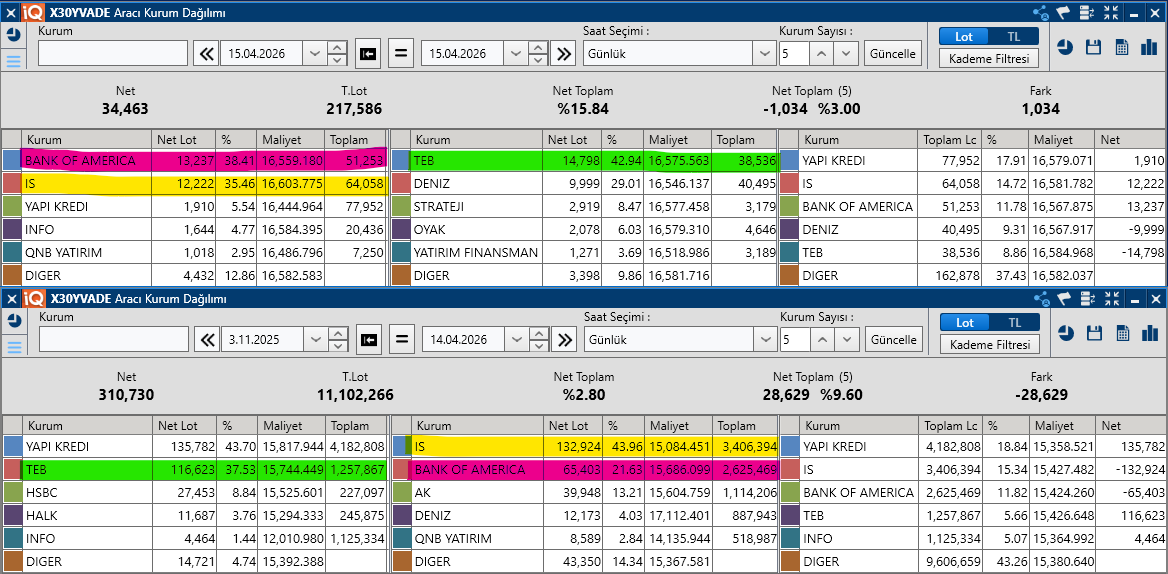Click left sidebar pie icon in top window

pos(13,34)
